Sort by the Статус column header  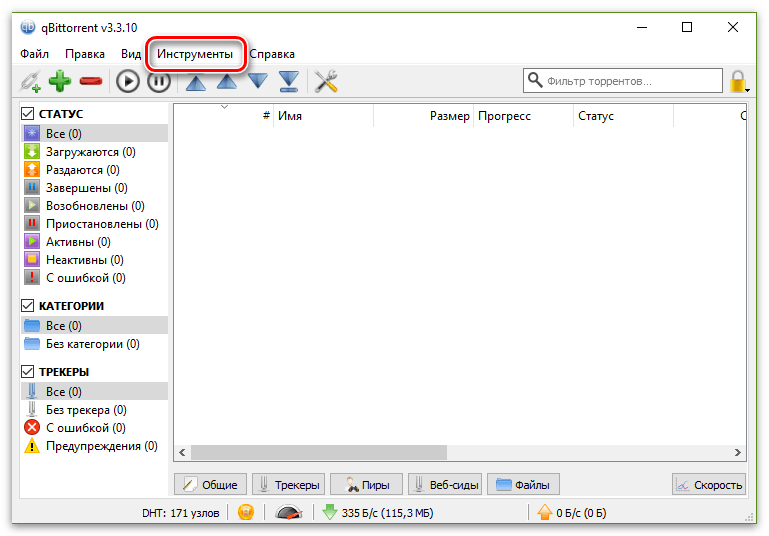623,116
